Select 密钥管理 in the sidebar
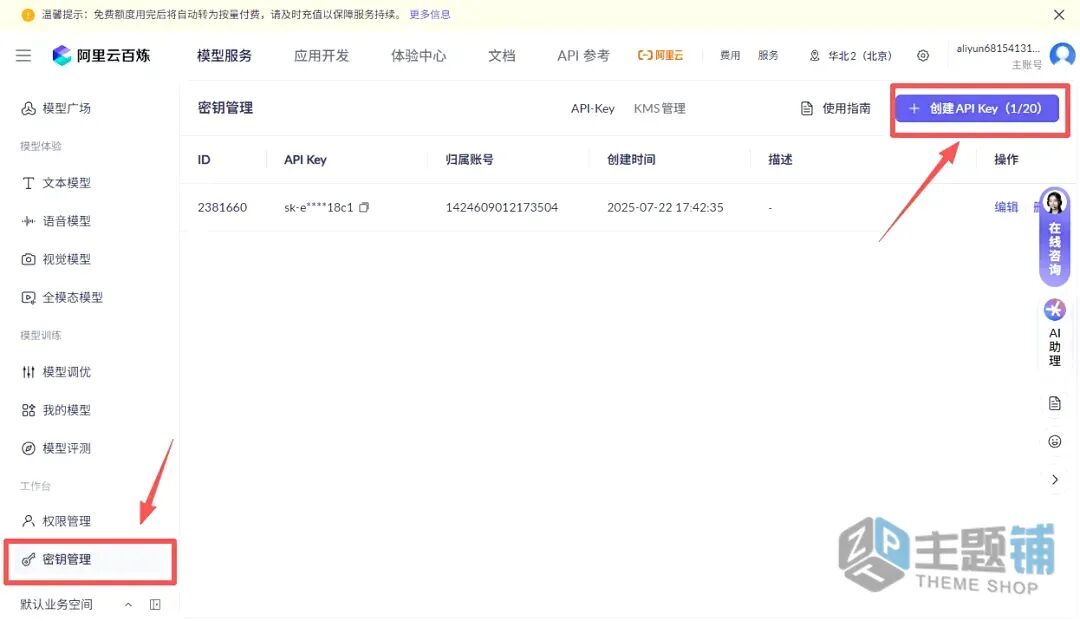1080x621 pixels. [x=90, y=560]
